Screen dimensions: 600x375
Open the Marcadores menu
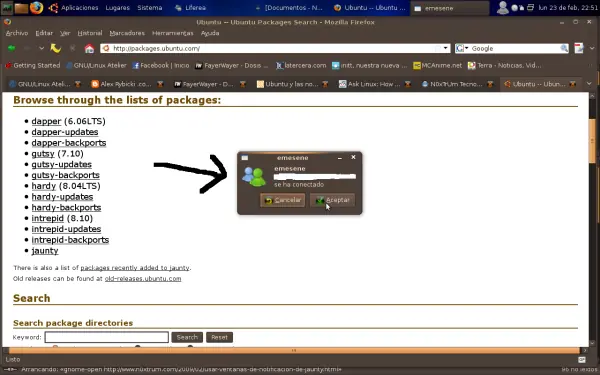[127, 33]
